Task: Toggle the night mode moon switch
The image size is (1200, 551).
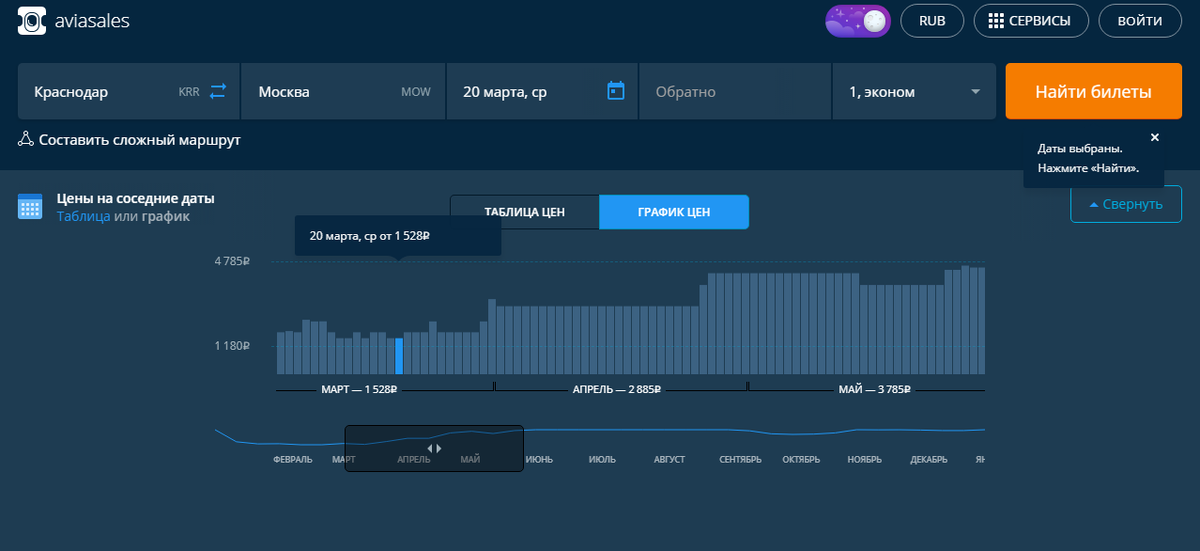Action: [857, 21]
